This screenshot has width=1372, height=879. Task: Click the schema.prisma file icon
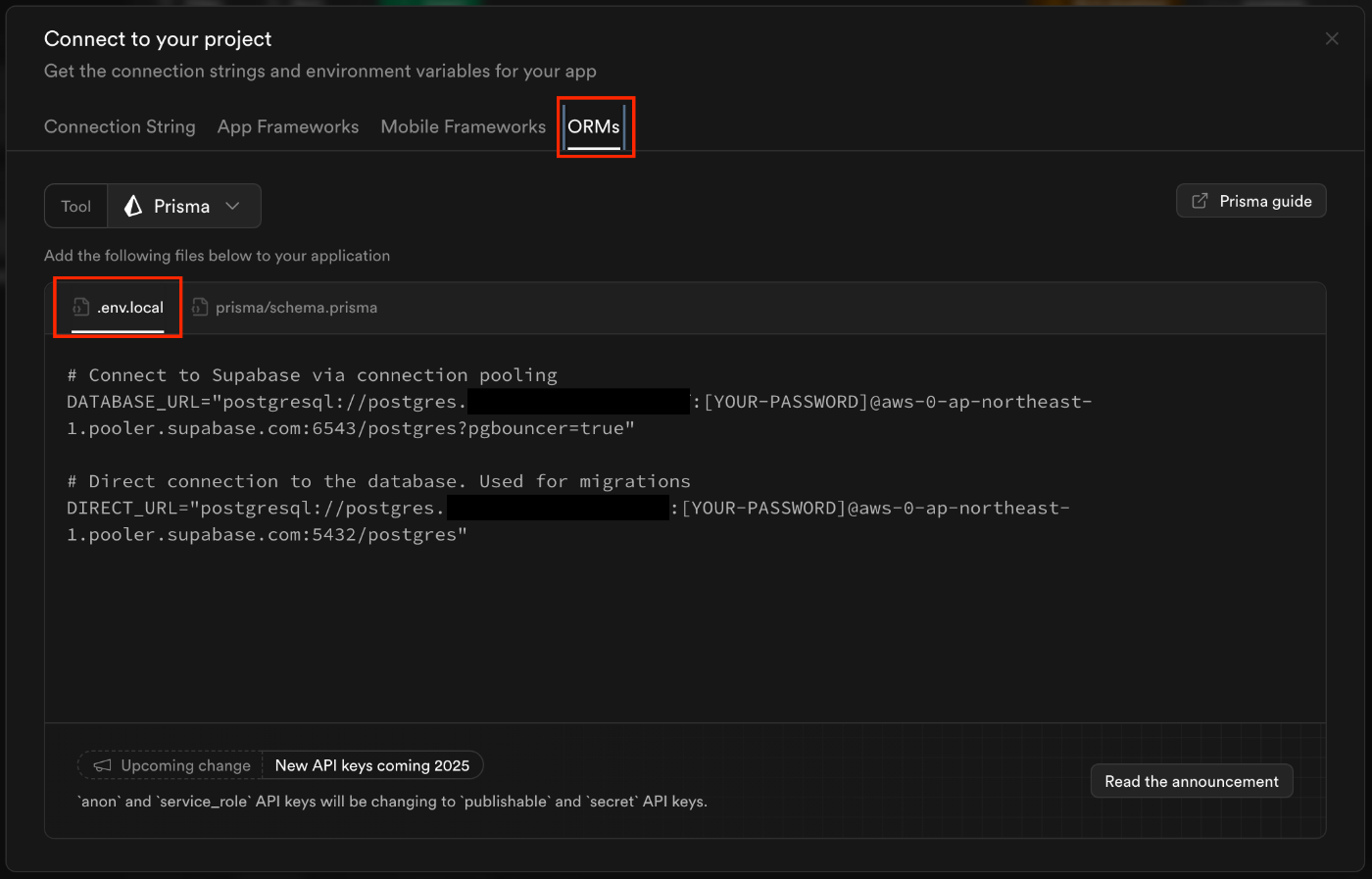tap(200, 308)
